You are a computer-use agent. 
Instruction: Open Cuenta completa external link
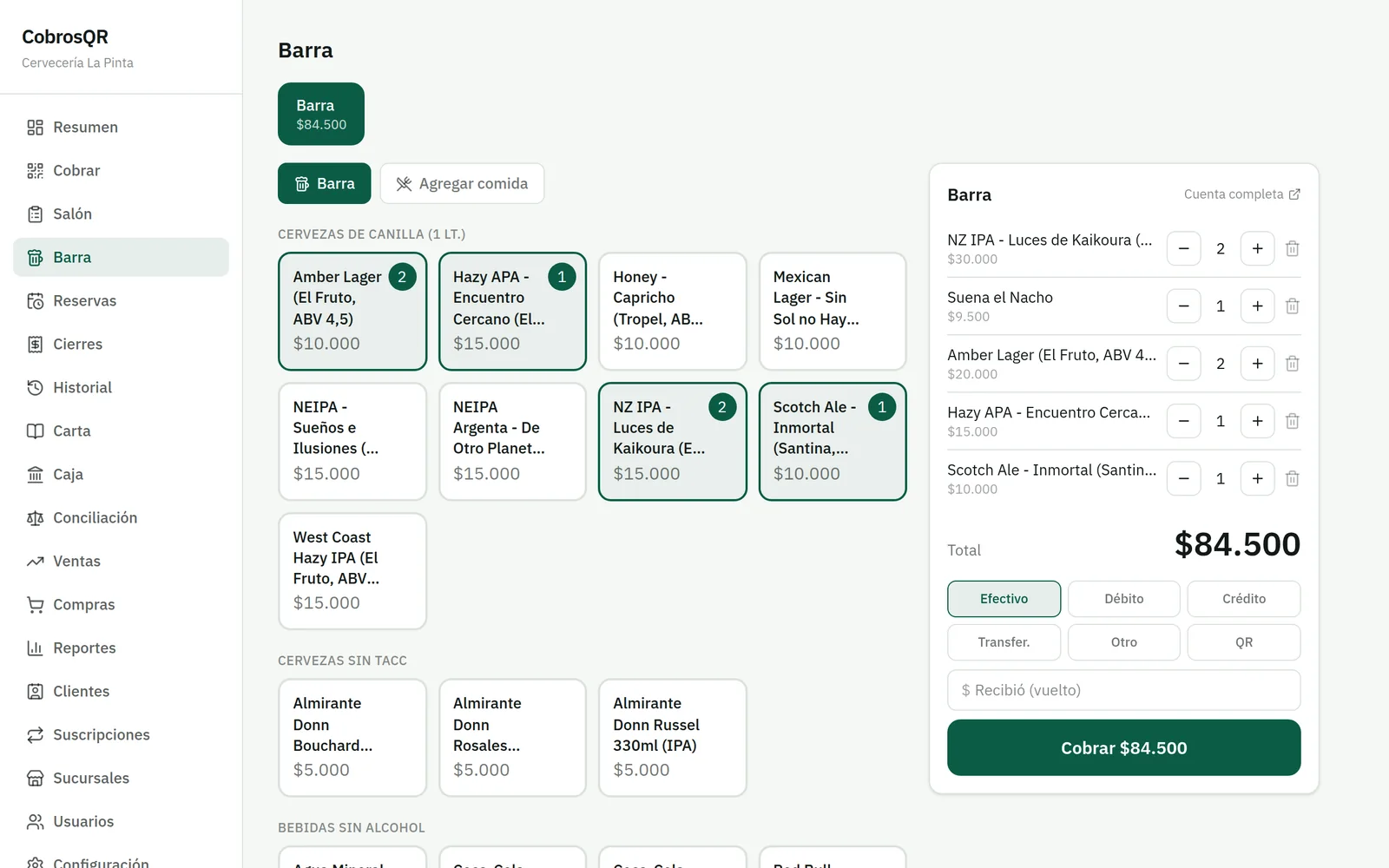(x=1241, y=194)
